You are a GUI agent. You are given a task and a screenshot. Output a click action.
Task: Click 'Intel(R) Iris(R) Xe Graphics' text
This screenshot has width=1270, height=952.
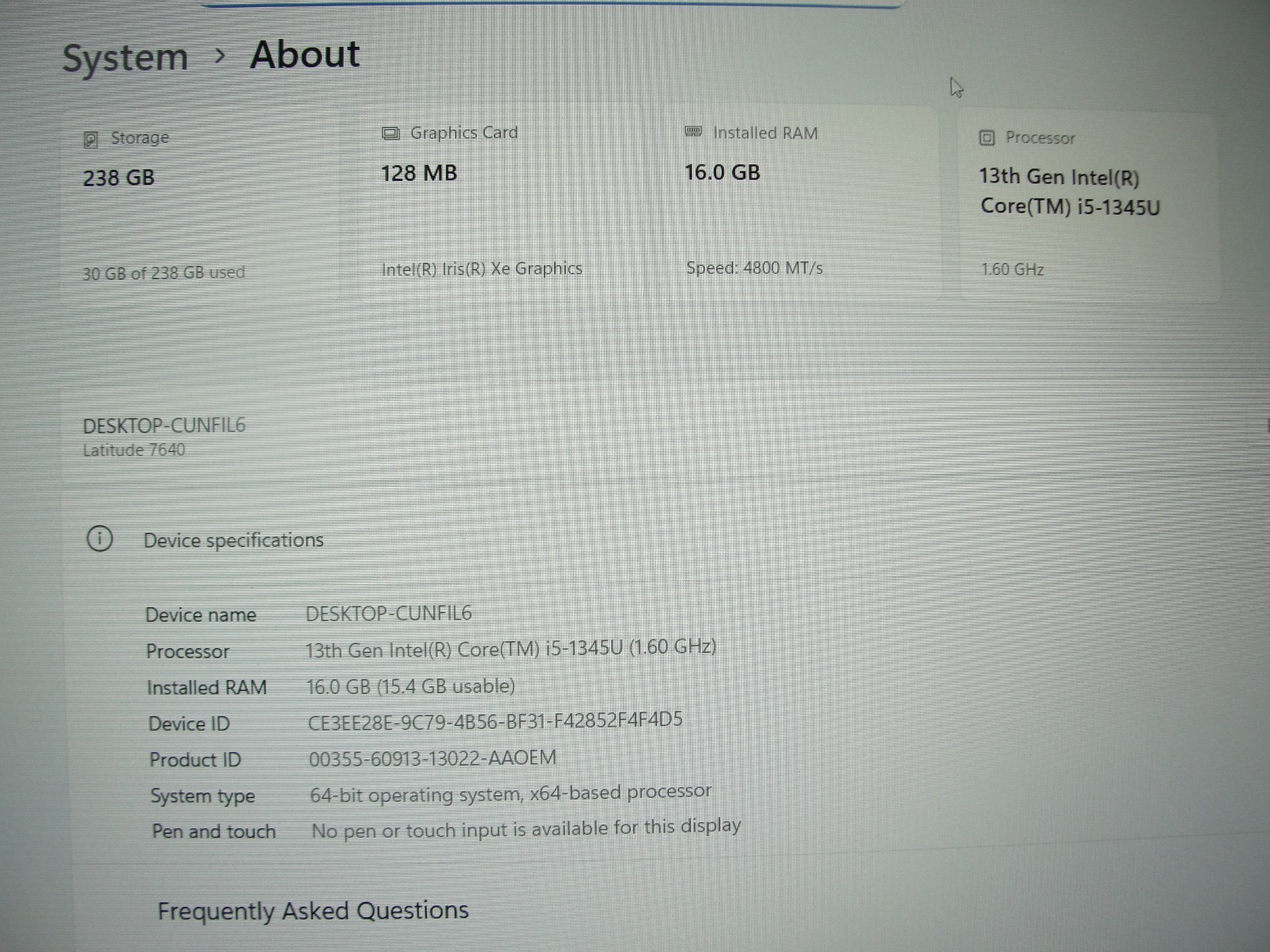(482, 269)
